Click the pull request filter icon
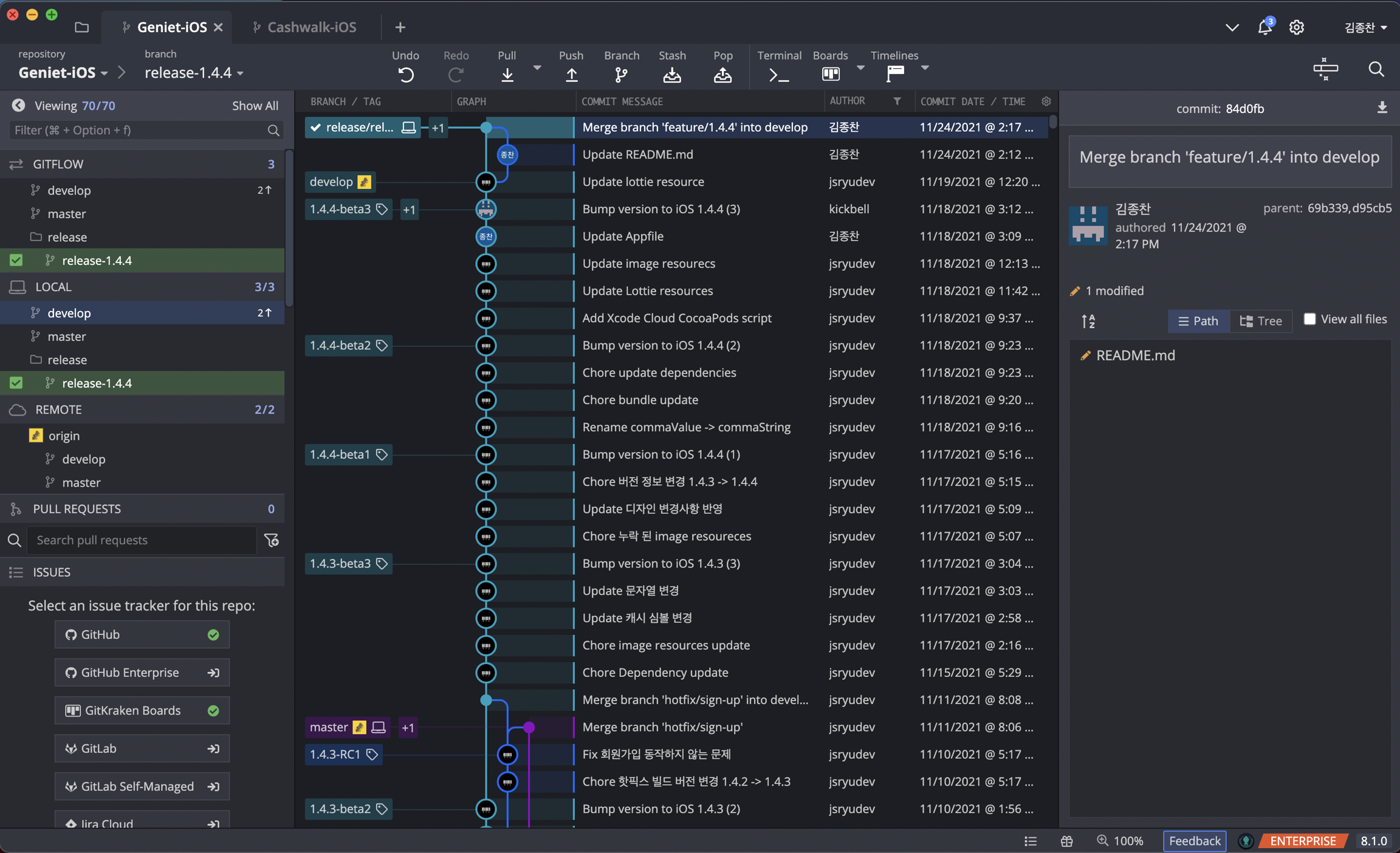1400x853 pixels. point(272,540)
